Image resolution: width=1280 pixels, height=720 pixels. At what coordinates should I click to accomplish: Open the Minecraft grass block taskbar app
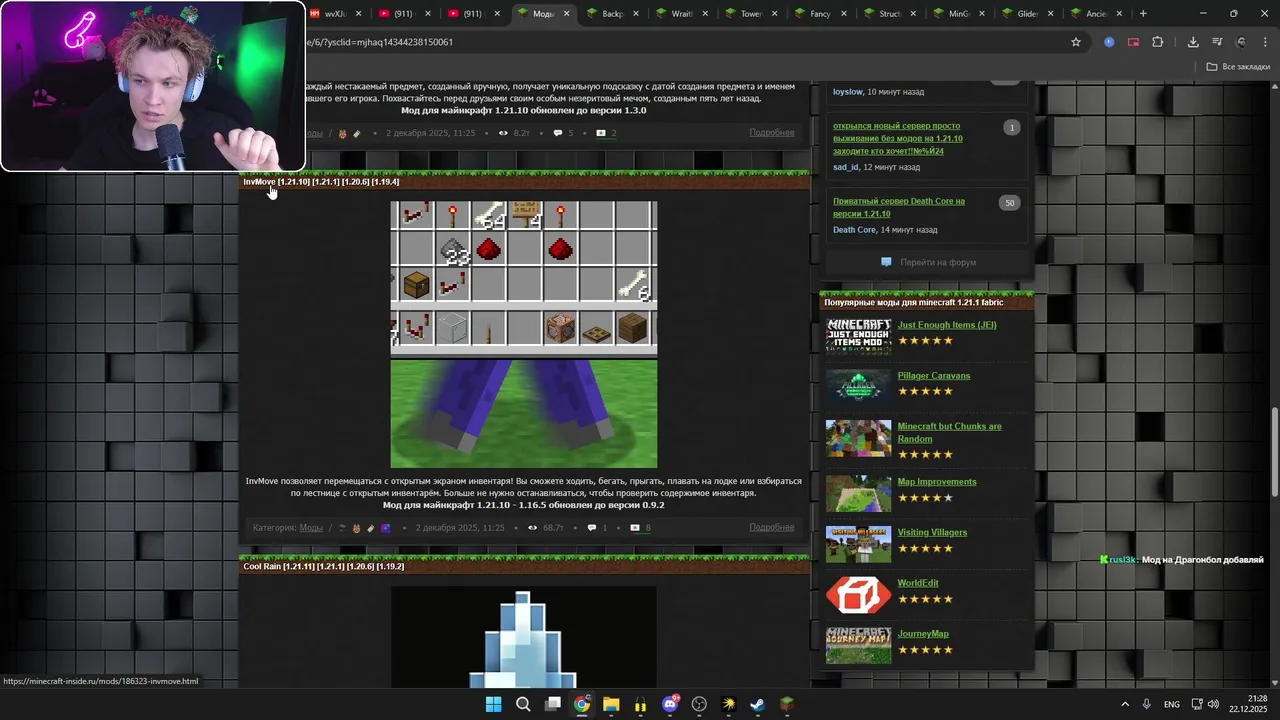787,704
